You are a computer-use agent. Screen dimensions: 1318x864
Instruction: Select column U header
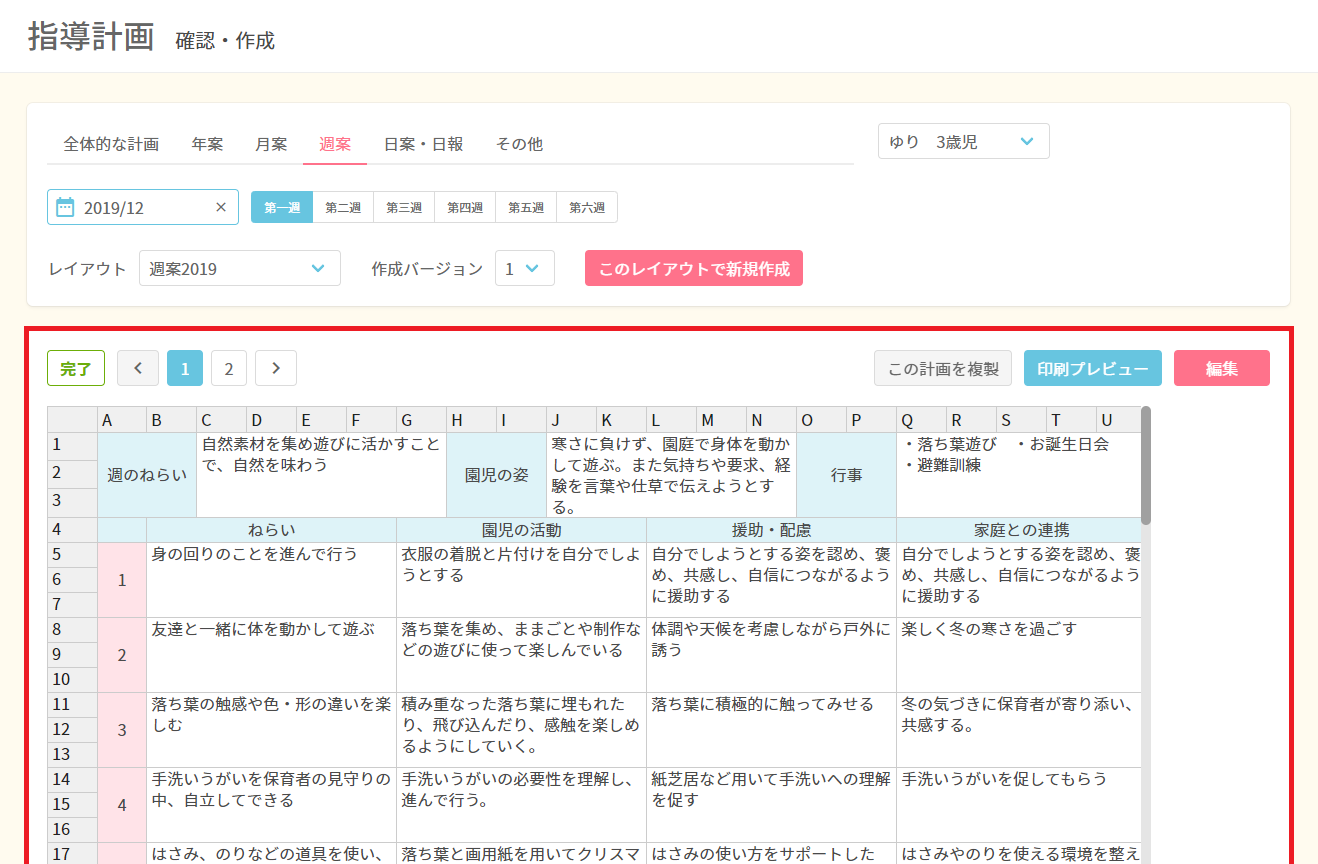[x=1119, y=420]
